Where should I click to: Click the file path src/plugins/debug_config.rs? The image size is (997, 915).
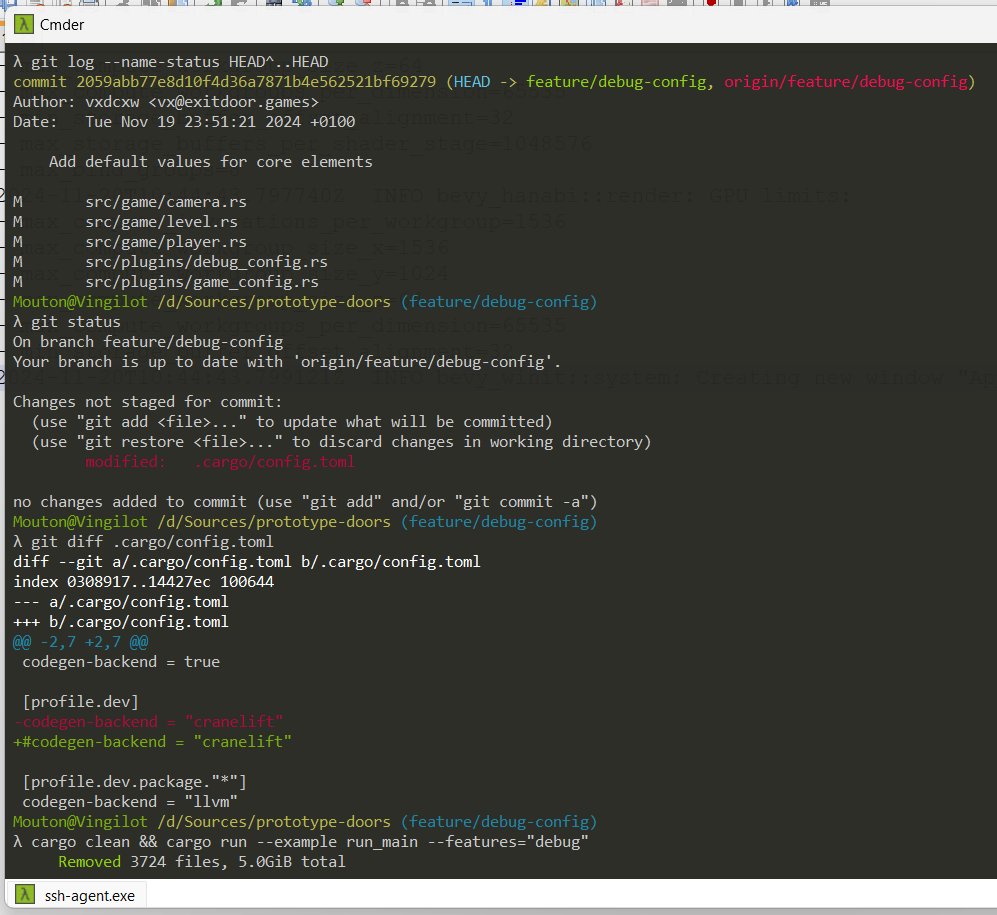[207, 262]
